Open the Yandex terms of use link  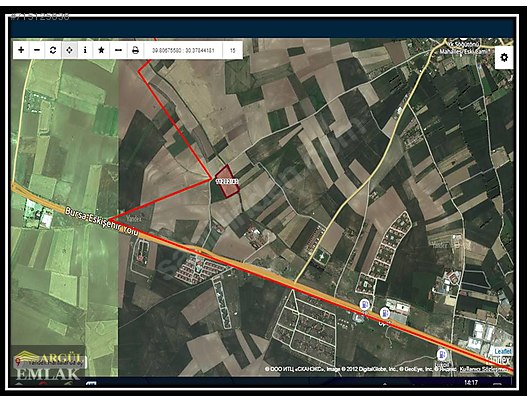[x=484, y=369]
